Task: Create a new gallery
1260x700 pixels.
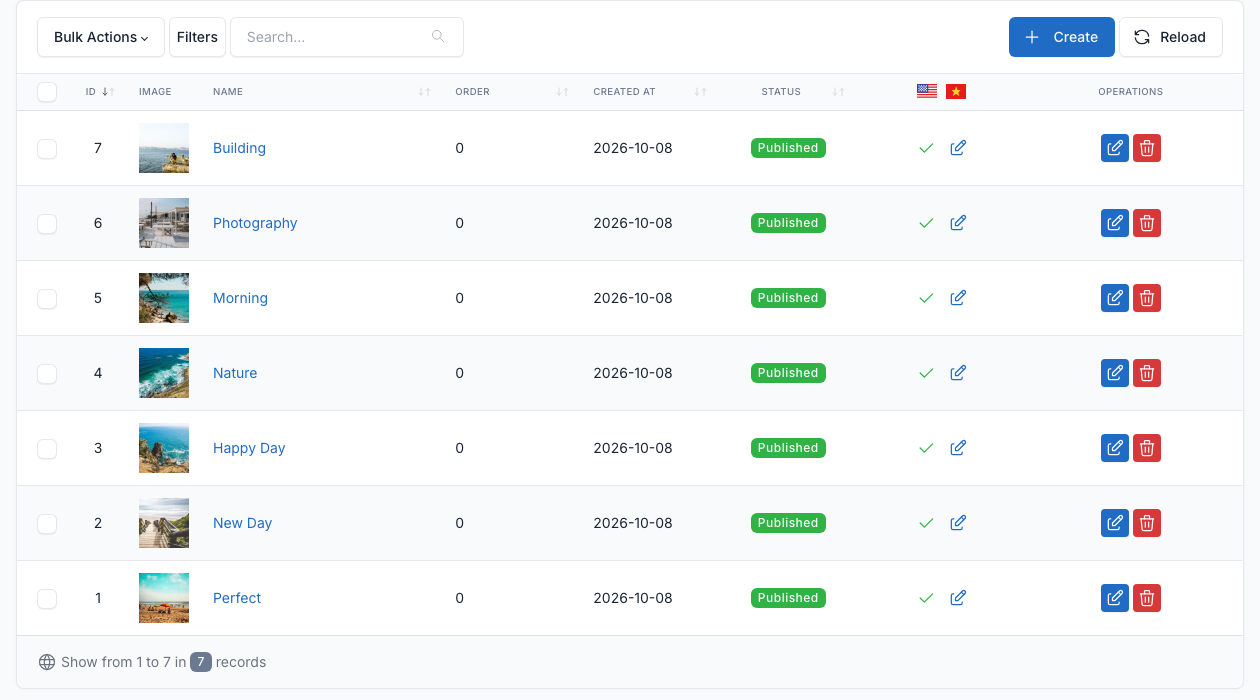Action: [1062, 37]
